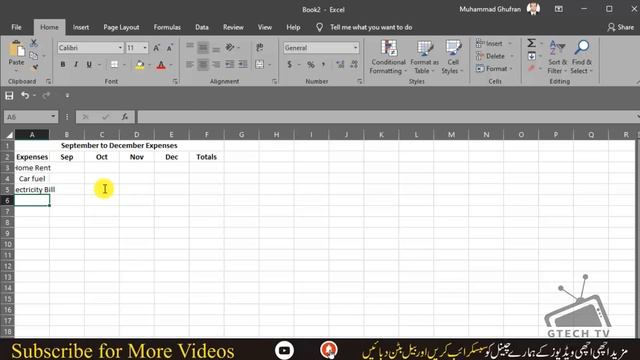The height and width of the screenshot is (360, 640).
Task: Apply Comma Style format
Action: click(x=324, y=64)
